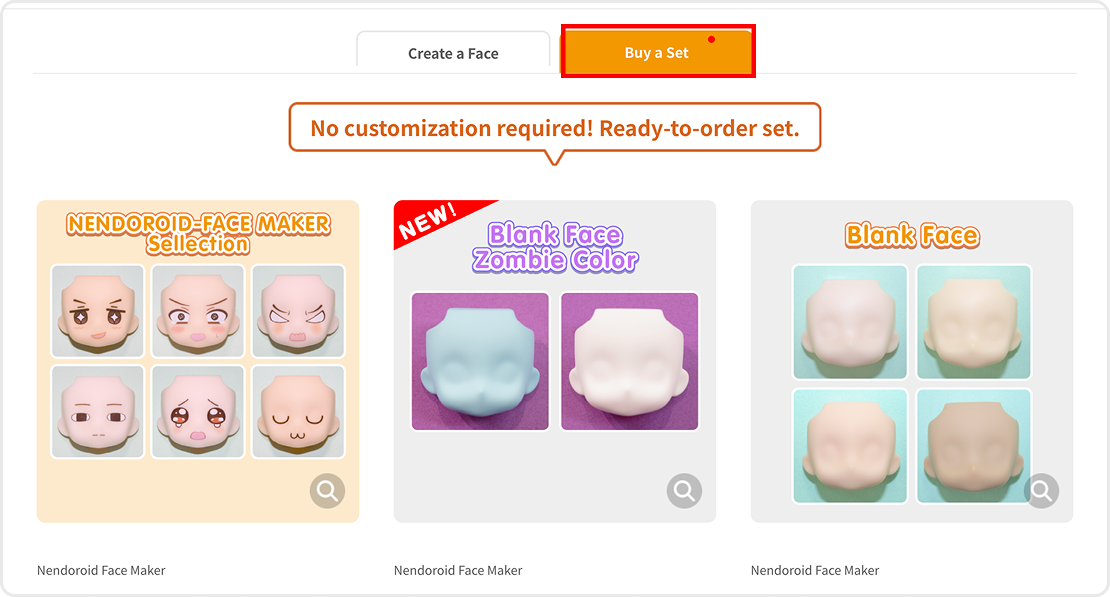This screenshot has height=597, width=1110.
Task: Open the Nendoroid Face Maker Selection title
Action: click(198, 234)
